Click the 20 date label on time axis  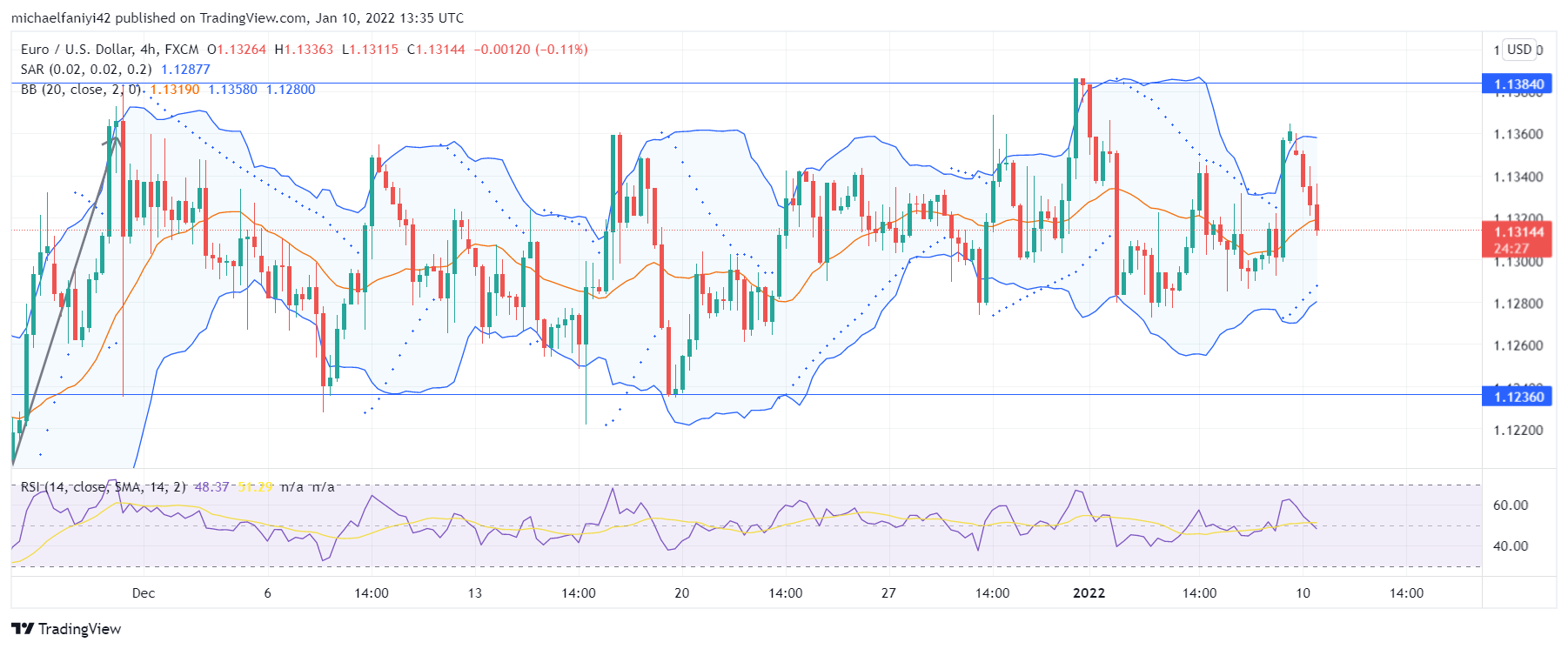click(681, 593)
